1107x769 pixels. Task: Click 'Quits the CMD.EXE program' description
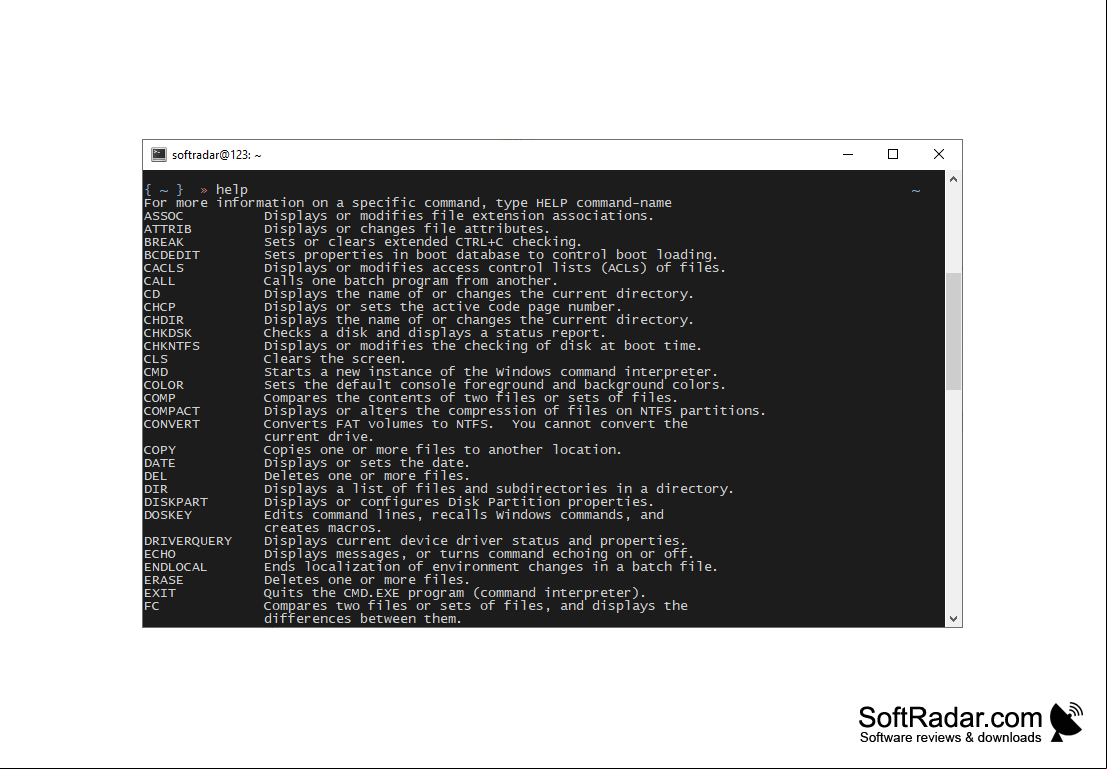pos(455,593)
